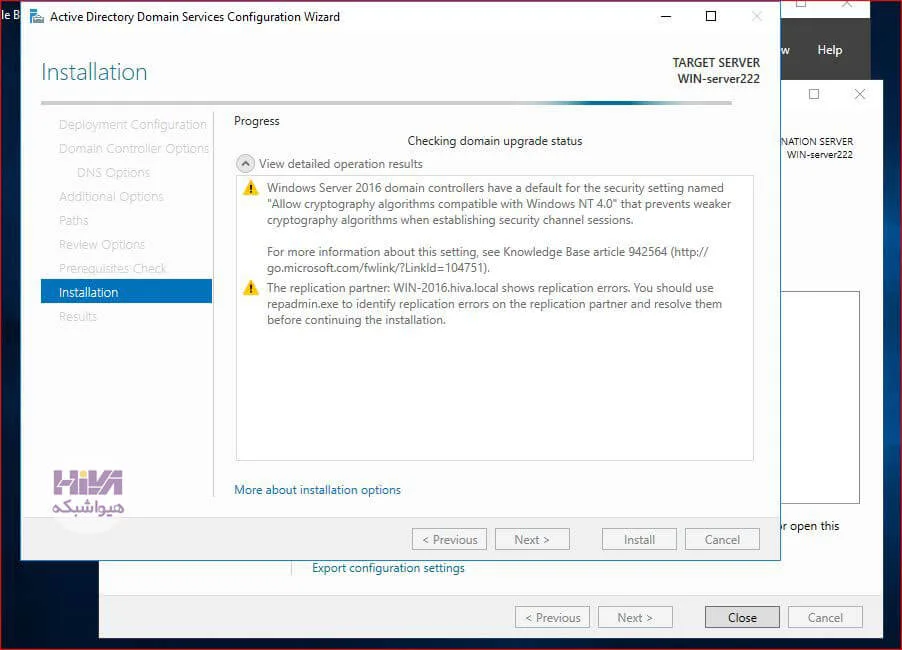Open the Help menu

(x=830, y=50)
